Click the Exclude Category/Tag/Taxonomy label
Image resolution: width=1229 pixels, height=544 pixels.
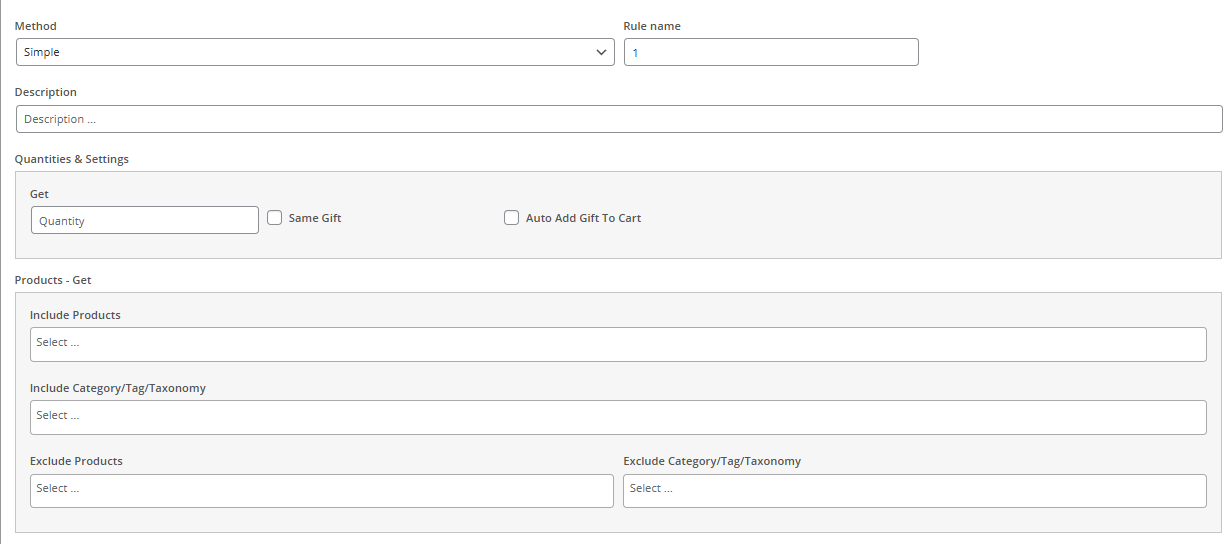[712, 461]
